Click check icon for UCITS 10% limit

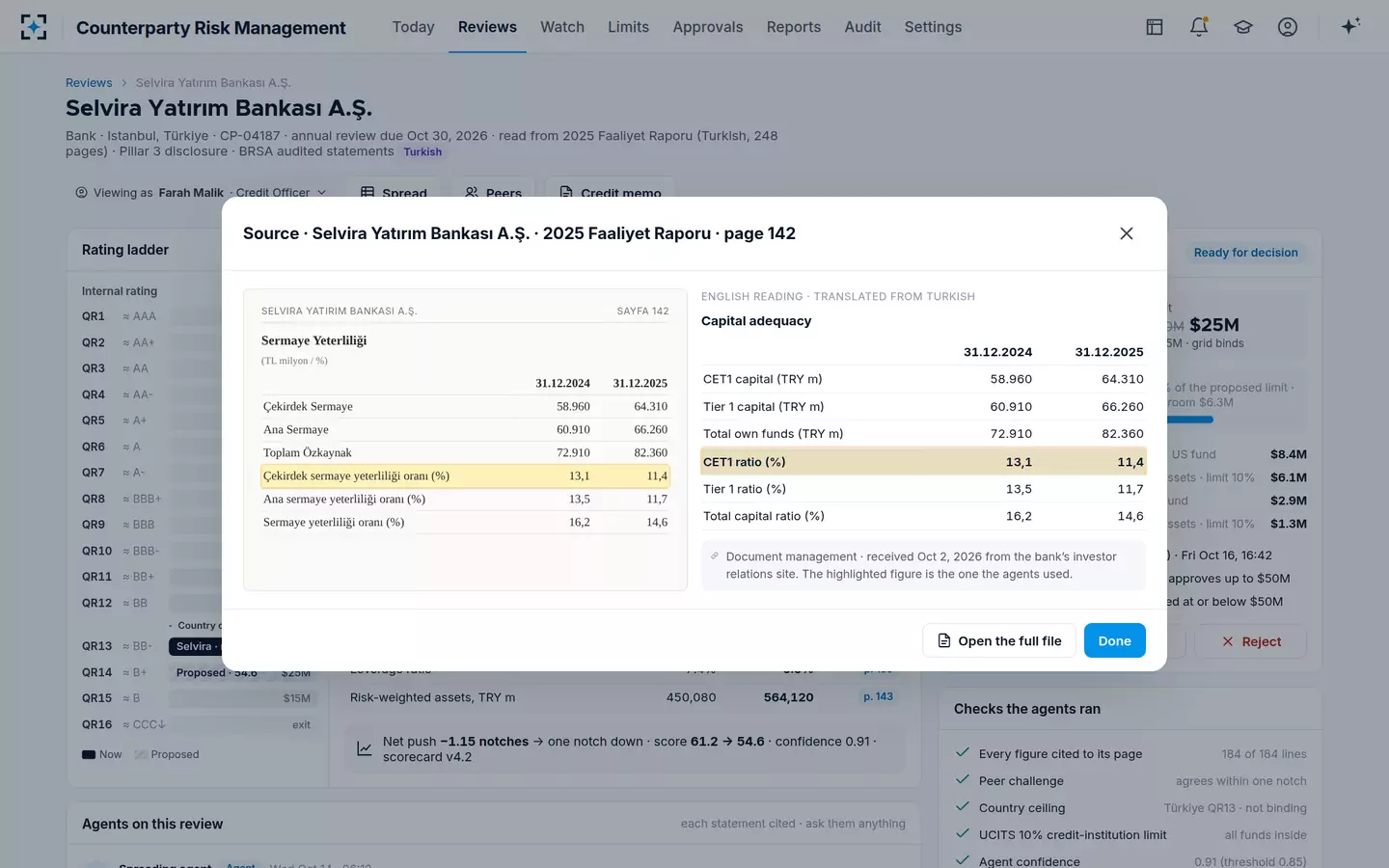[962, 834]
